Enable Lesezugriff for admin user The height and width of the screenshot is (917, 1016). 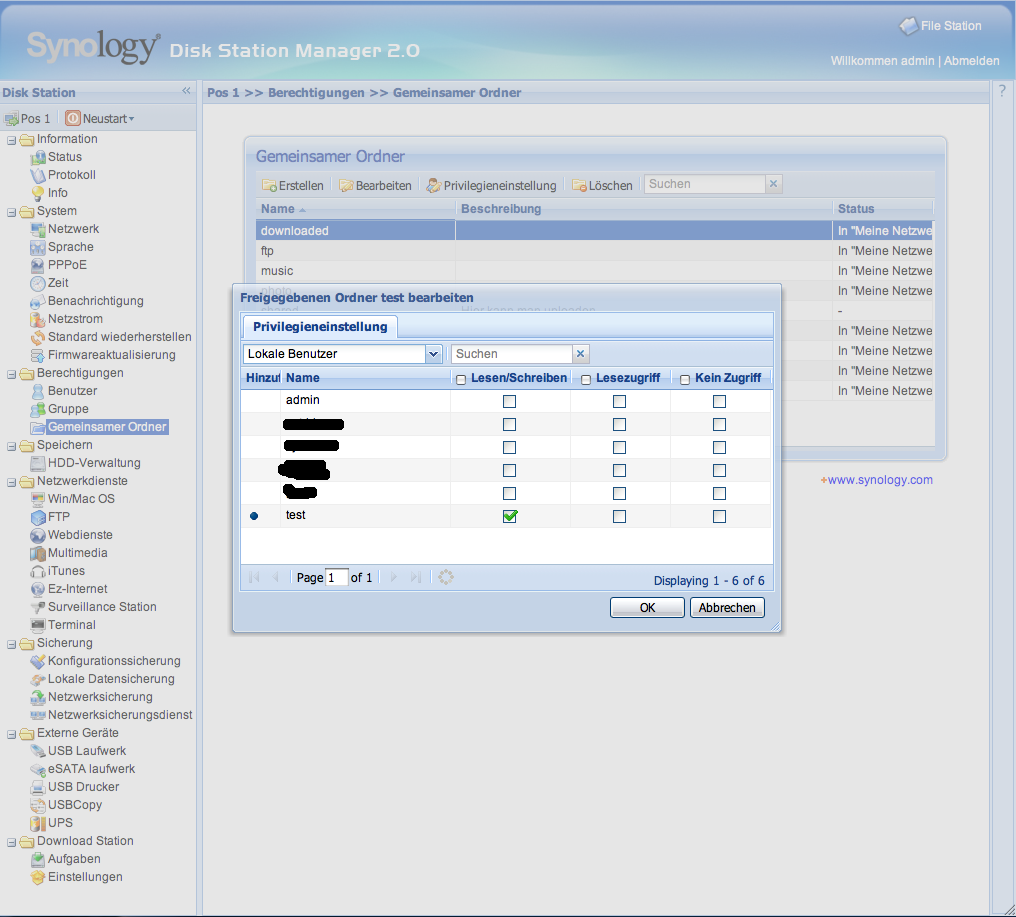[x=619, y=401]
